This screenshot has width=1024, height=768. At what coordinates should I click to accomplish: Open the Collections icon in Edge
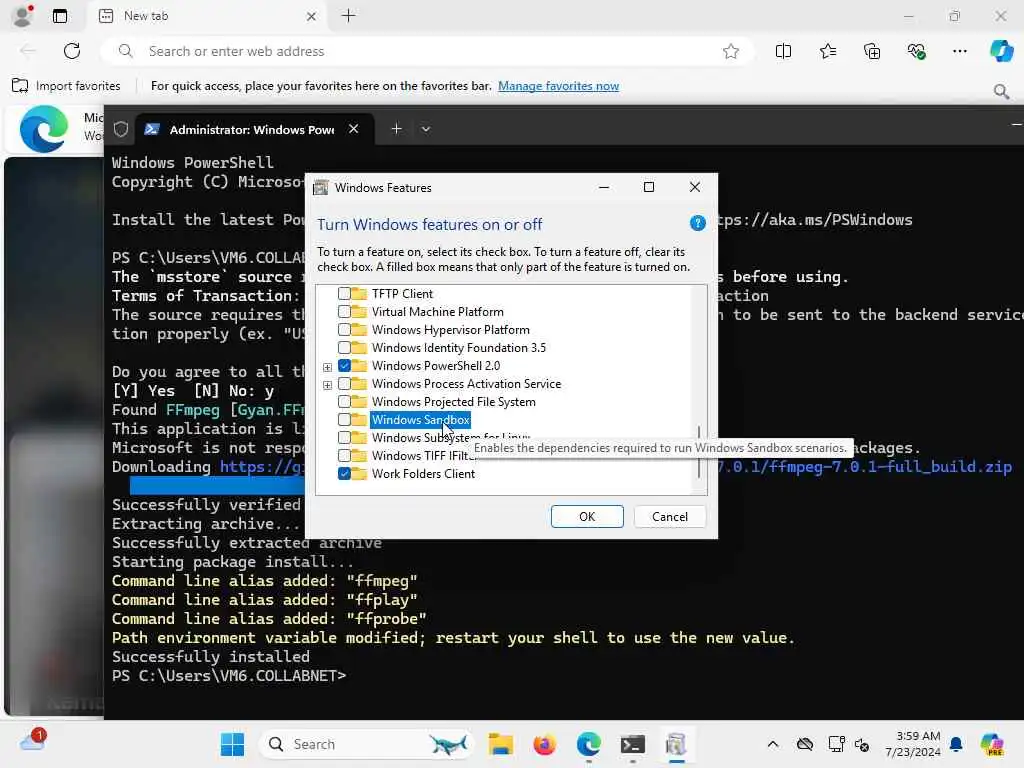pos(872,51)
